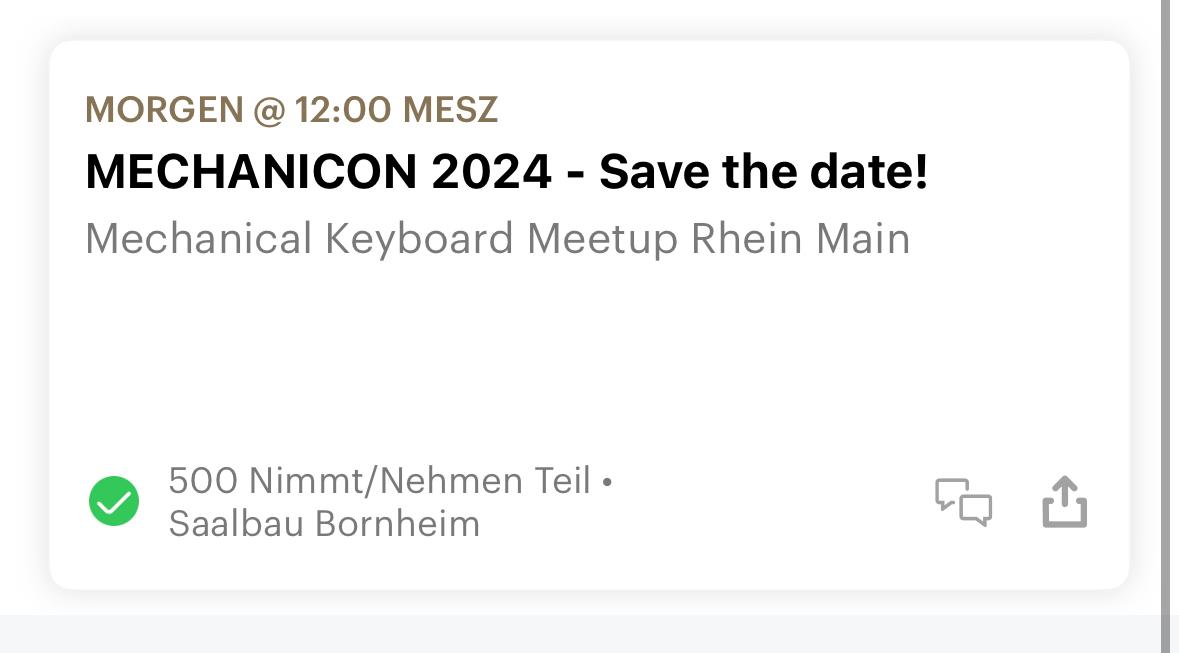Open the Saalbau Bornheim location
The width and height of the screenshot is (1179, 653).
click(324, 524)
